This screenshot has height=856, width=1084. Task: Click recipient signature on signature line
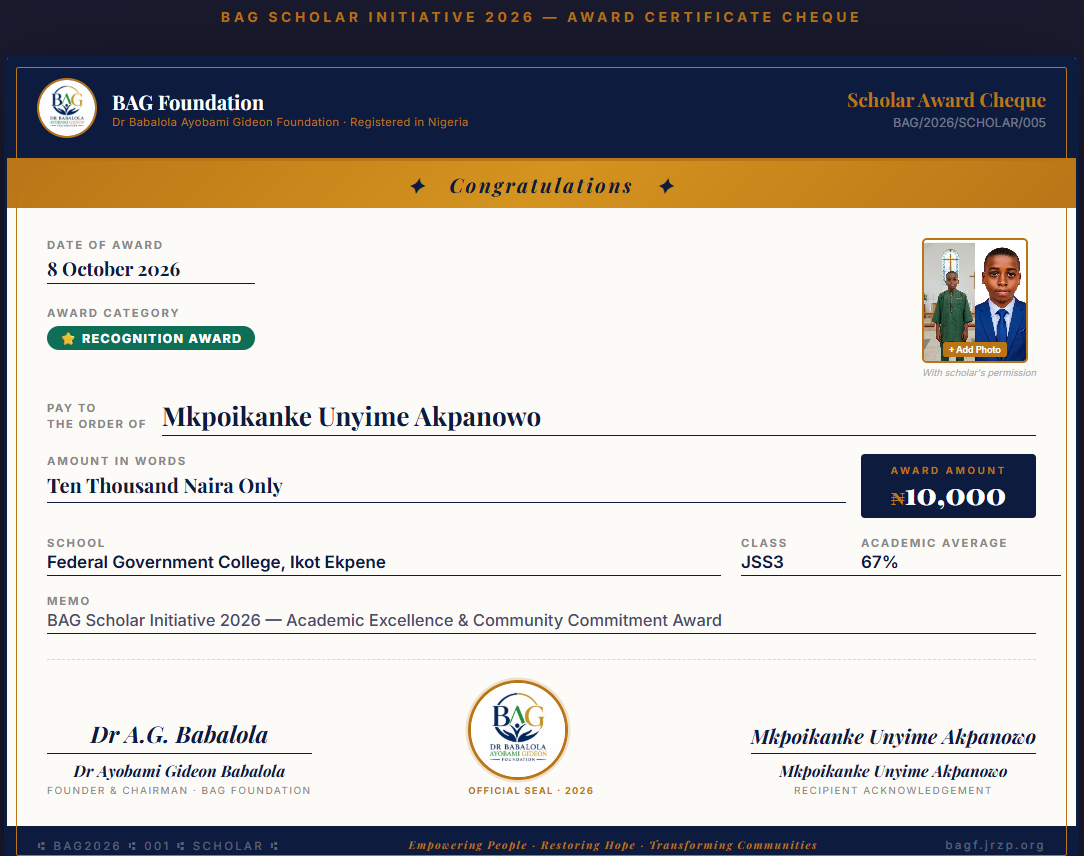coord(893,737)
